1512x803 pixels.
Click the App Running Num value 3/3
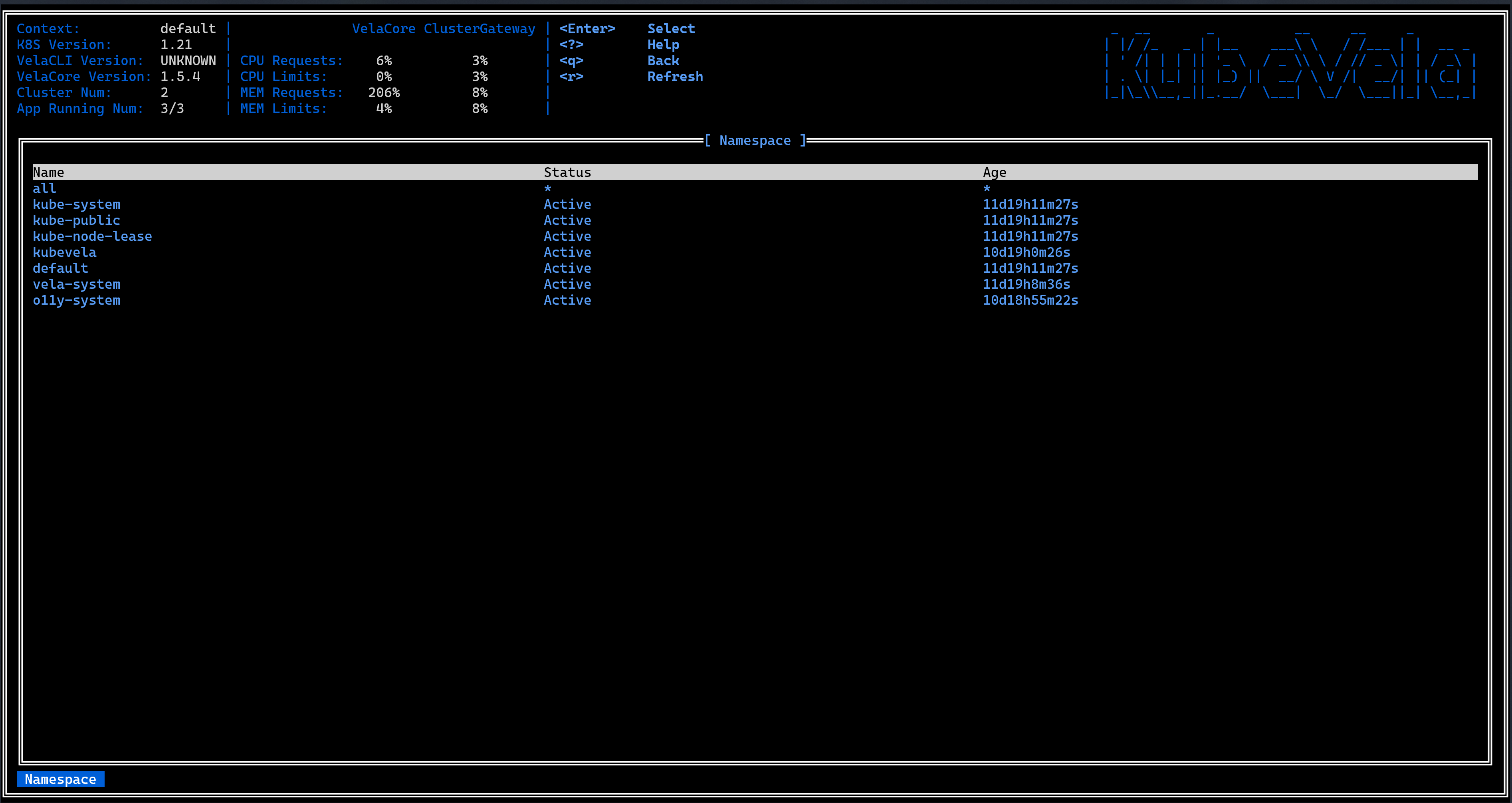point(172,109)
